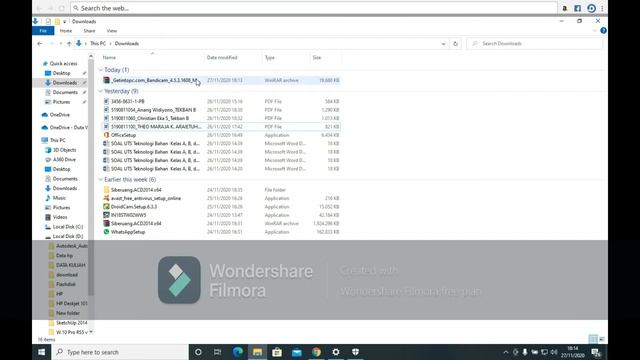Click navigation pane scrollbar up arrow
The image size is (640, 360).
tap(91, 56)
